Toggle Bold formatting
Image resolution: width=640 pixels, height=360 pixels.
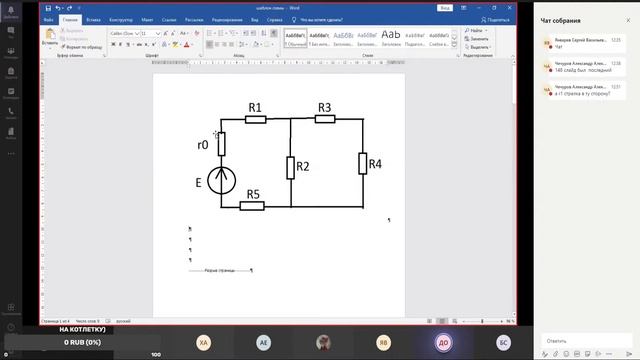(x=113, y=44)
